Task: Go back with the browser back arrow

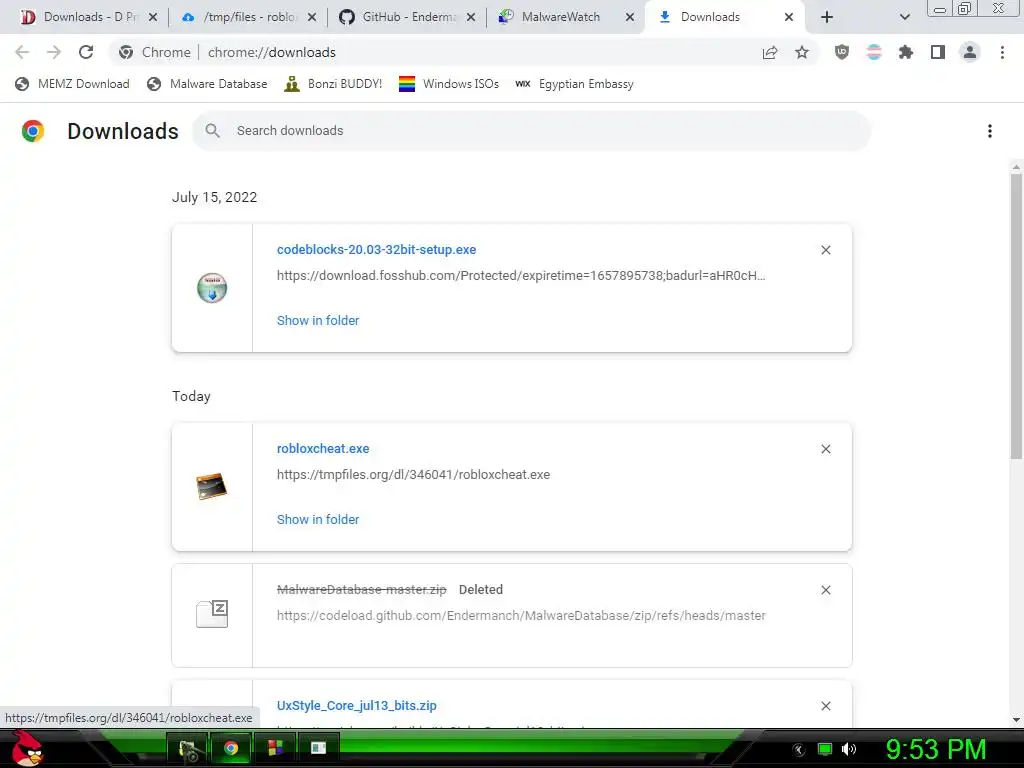Action: pos(22,52)
